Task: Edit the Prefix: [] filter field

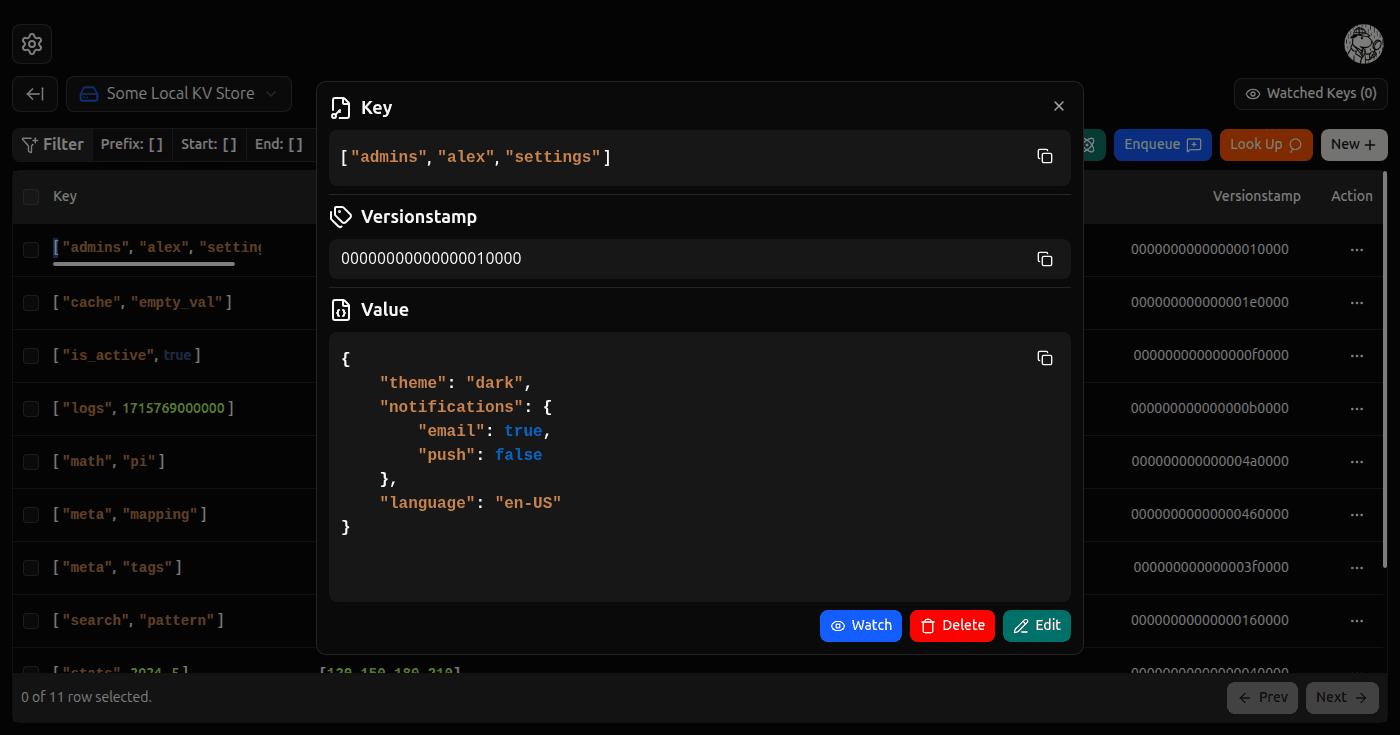Action: tap(132, 145)
